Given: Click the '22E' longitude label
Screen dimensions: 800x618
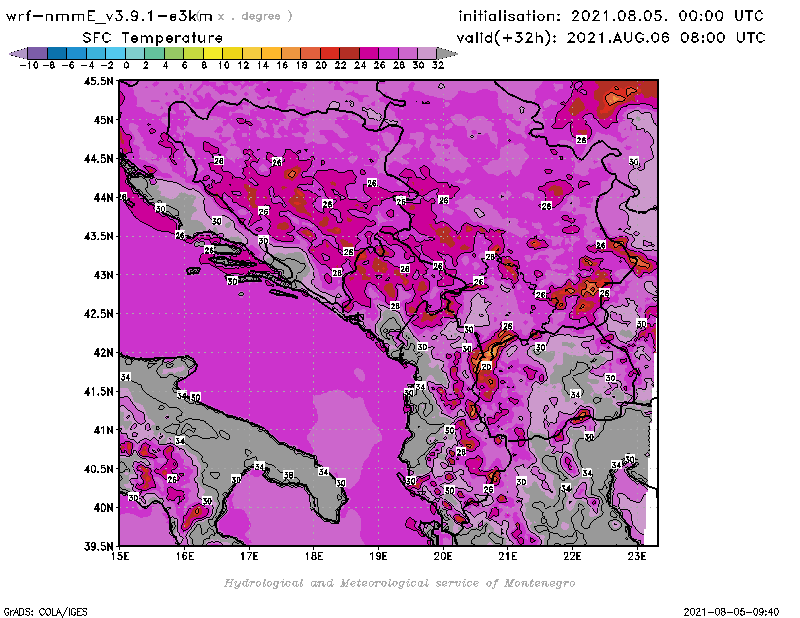Looking at the screenshot, I should [572, 556].
